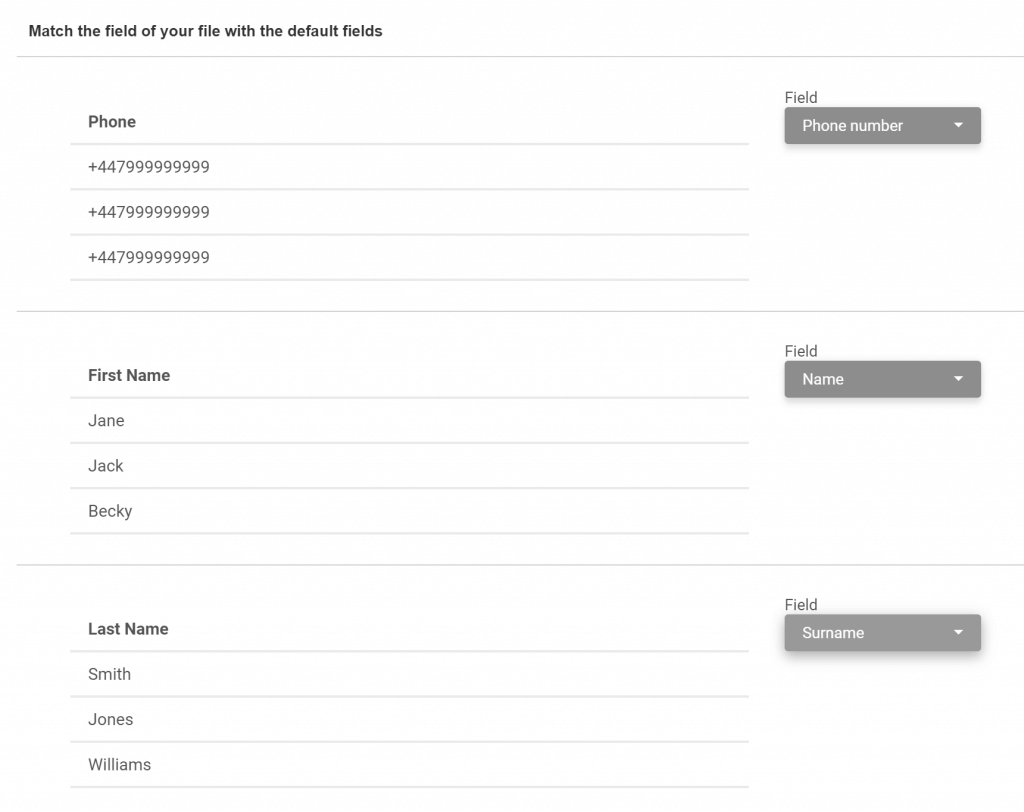Click the 'Match the field of your file' heading
Viewport: 1024px width, 812px height.
pyautogui.click(x=205, y=31)
